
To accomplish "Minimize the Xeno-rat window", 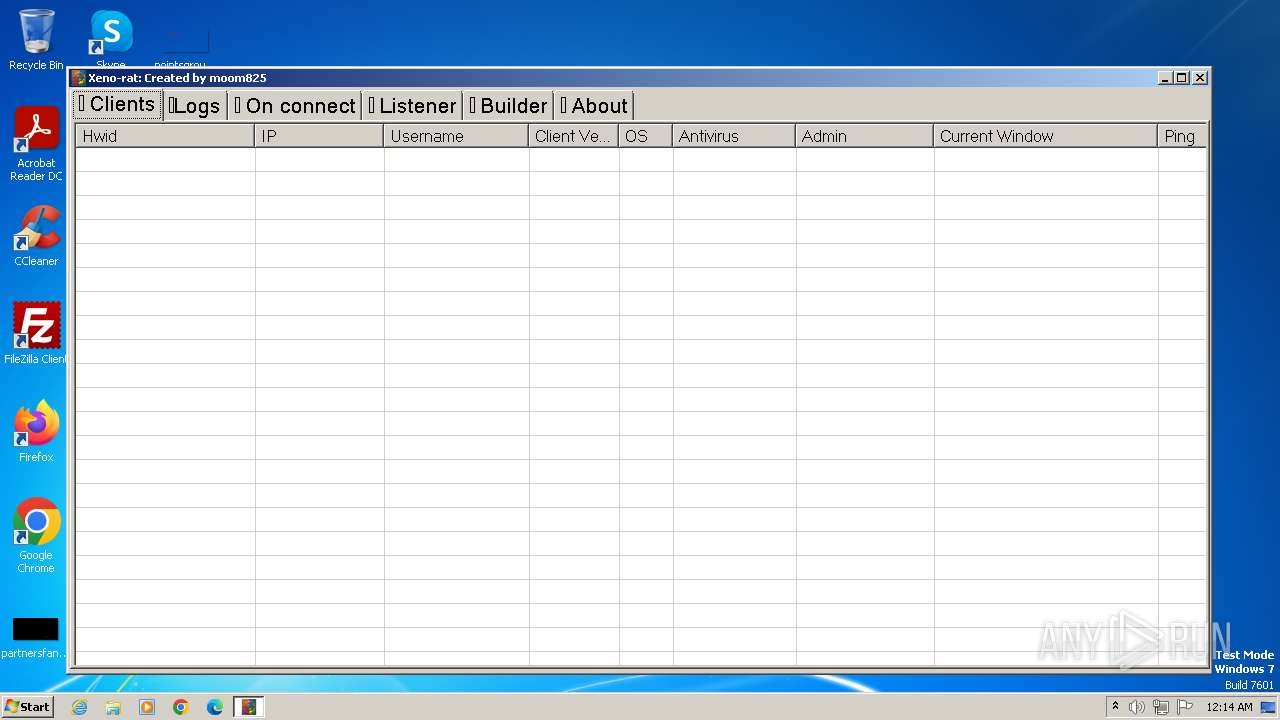I will point(1165,78).
